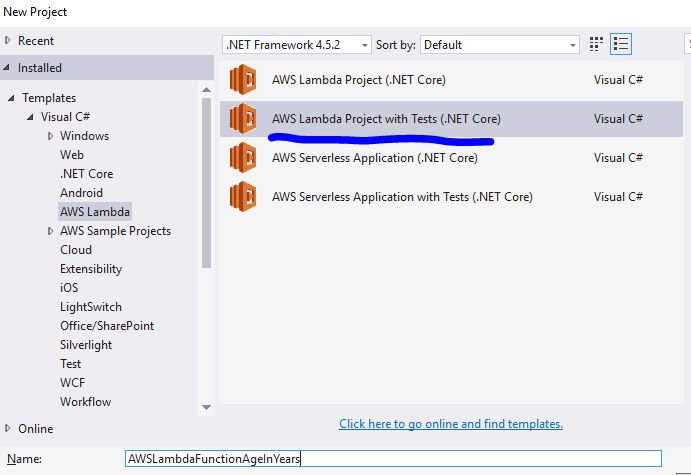Screen dimensions: 691x475
Task: Select the Office/SharePoint template category
Action: 107,326
